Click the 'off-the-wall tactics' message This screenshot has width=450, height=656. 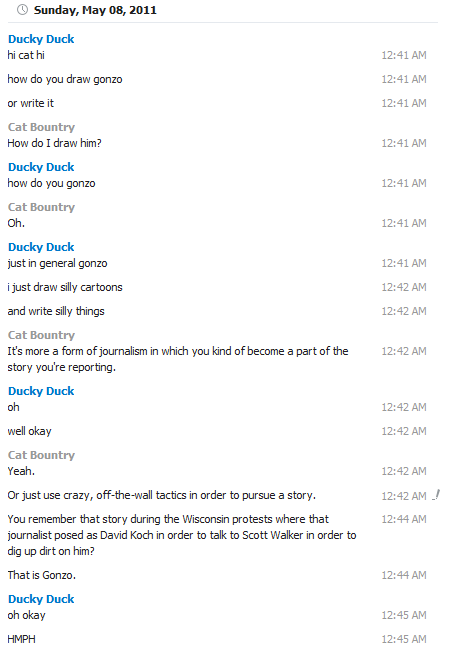[x=161, y=495]
